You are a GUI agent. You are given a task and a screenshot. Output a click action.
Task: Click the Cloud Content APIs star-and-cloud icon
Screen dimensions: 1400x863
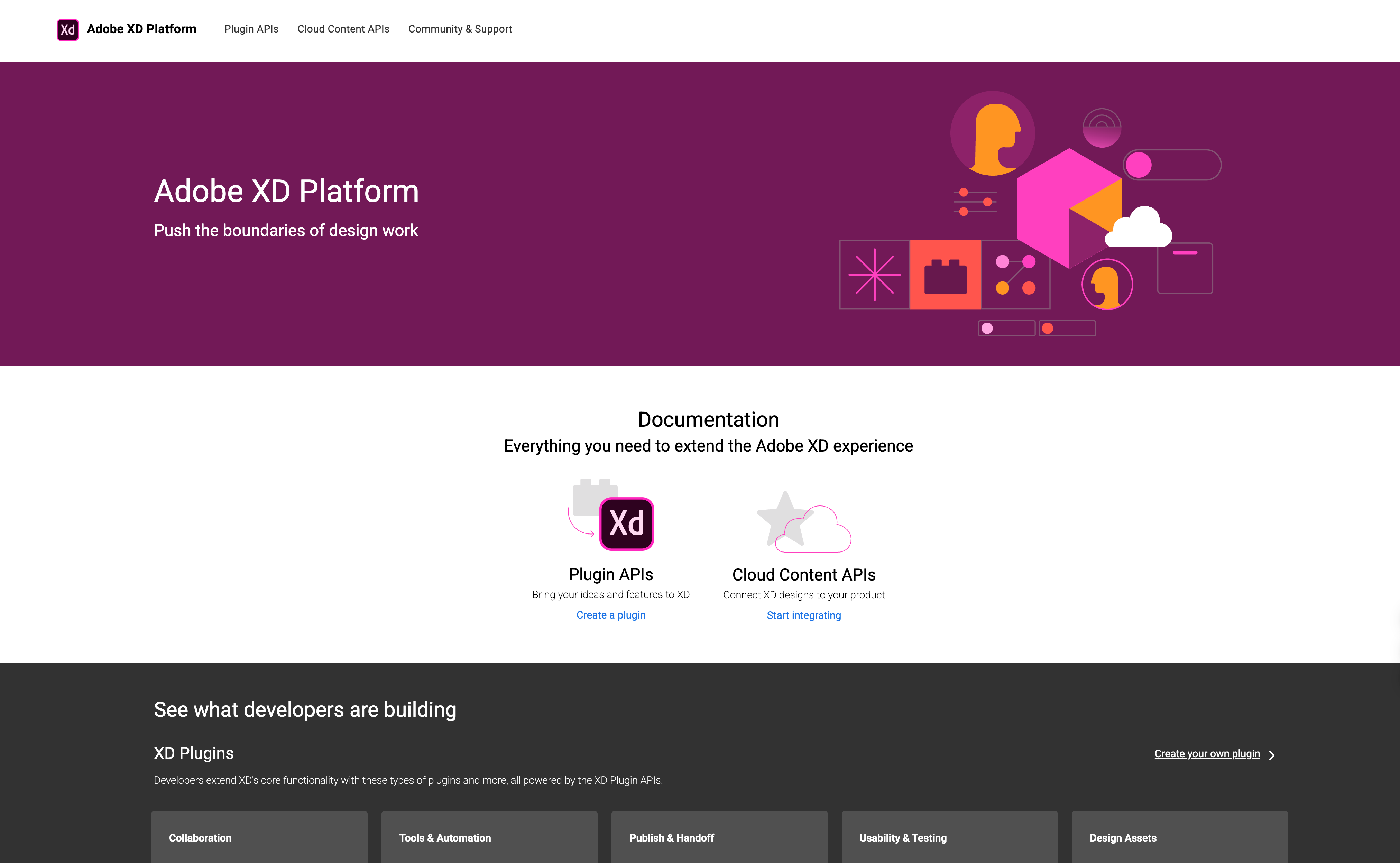(803, 522)
